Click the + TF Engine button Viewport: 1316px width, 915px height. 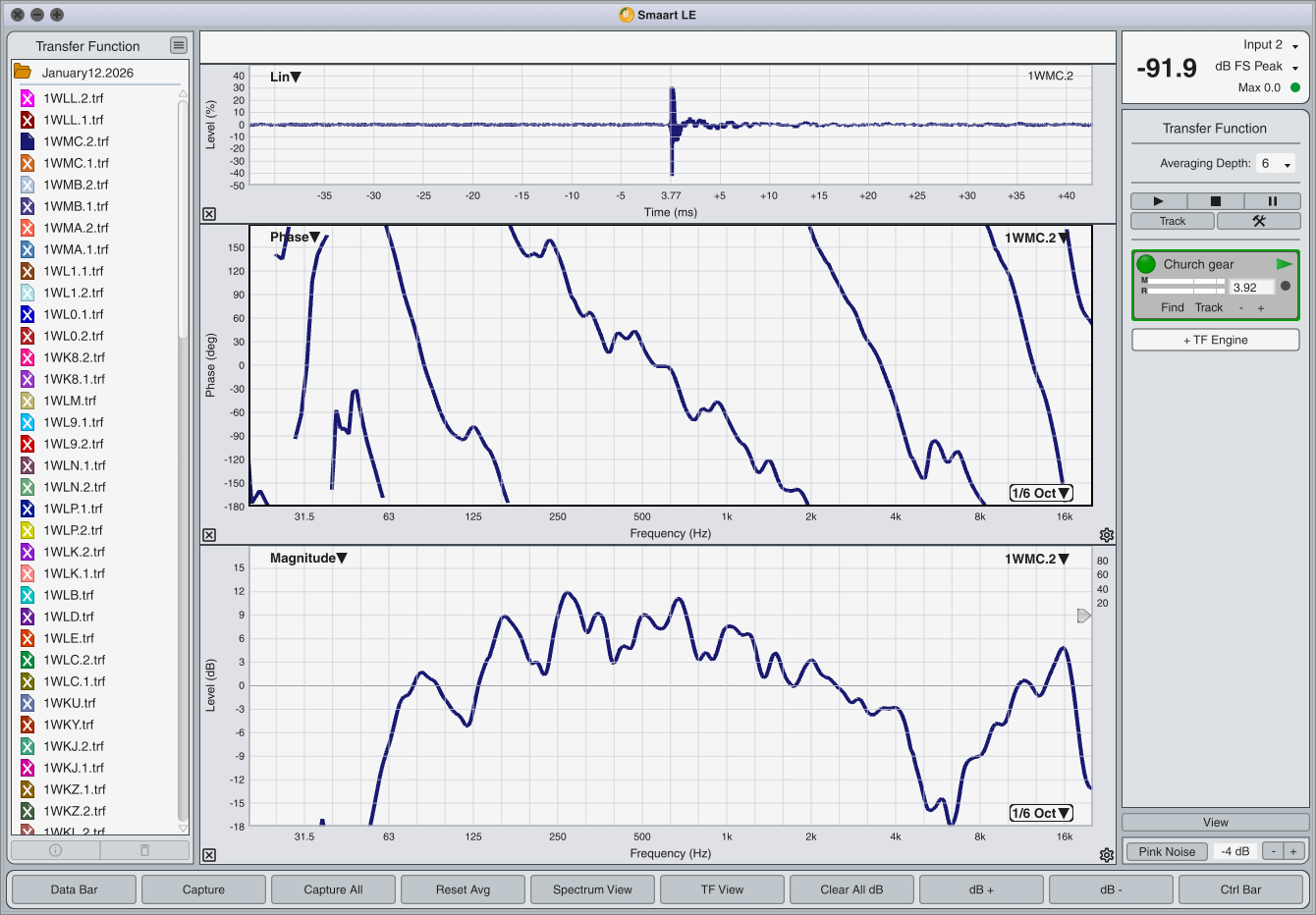click(1215, 340)
